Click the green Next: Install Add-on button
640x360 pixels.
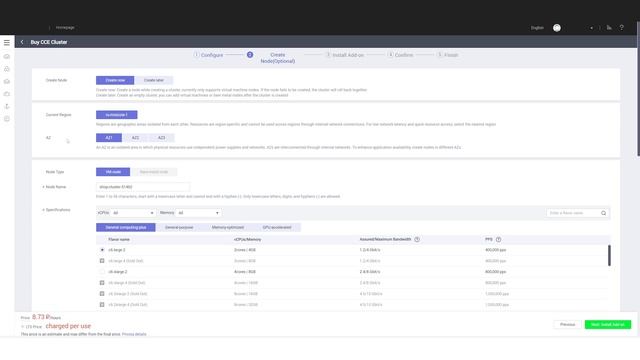pyautogui.click(x=608, y=324)
